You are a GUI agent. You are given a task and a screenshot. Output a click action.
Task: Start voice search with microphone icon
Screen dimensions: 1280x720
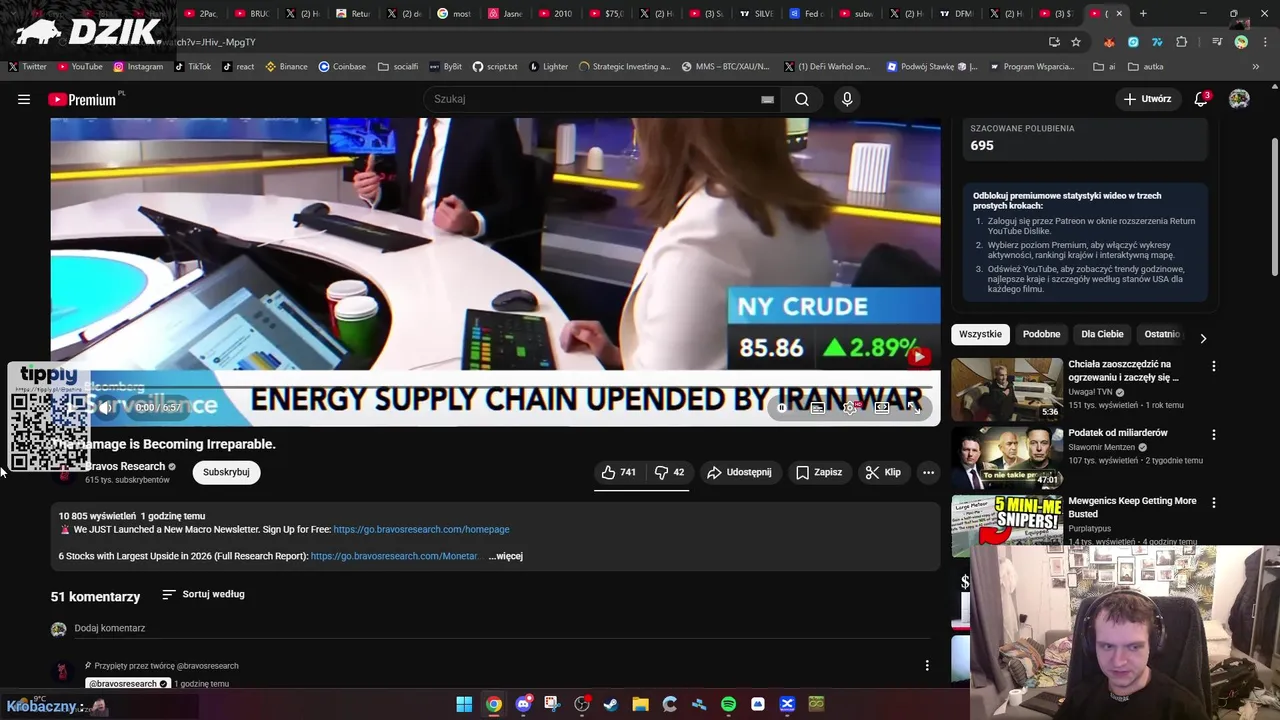point(847,99)
